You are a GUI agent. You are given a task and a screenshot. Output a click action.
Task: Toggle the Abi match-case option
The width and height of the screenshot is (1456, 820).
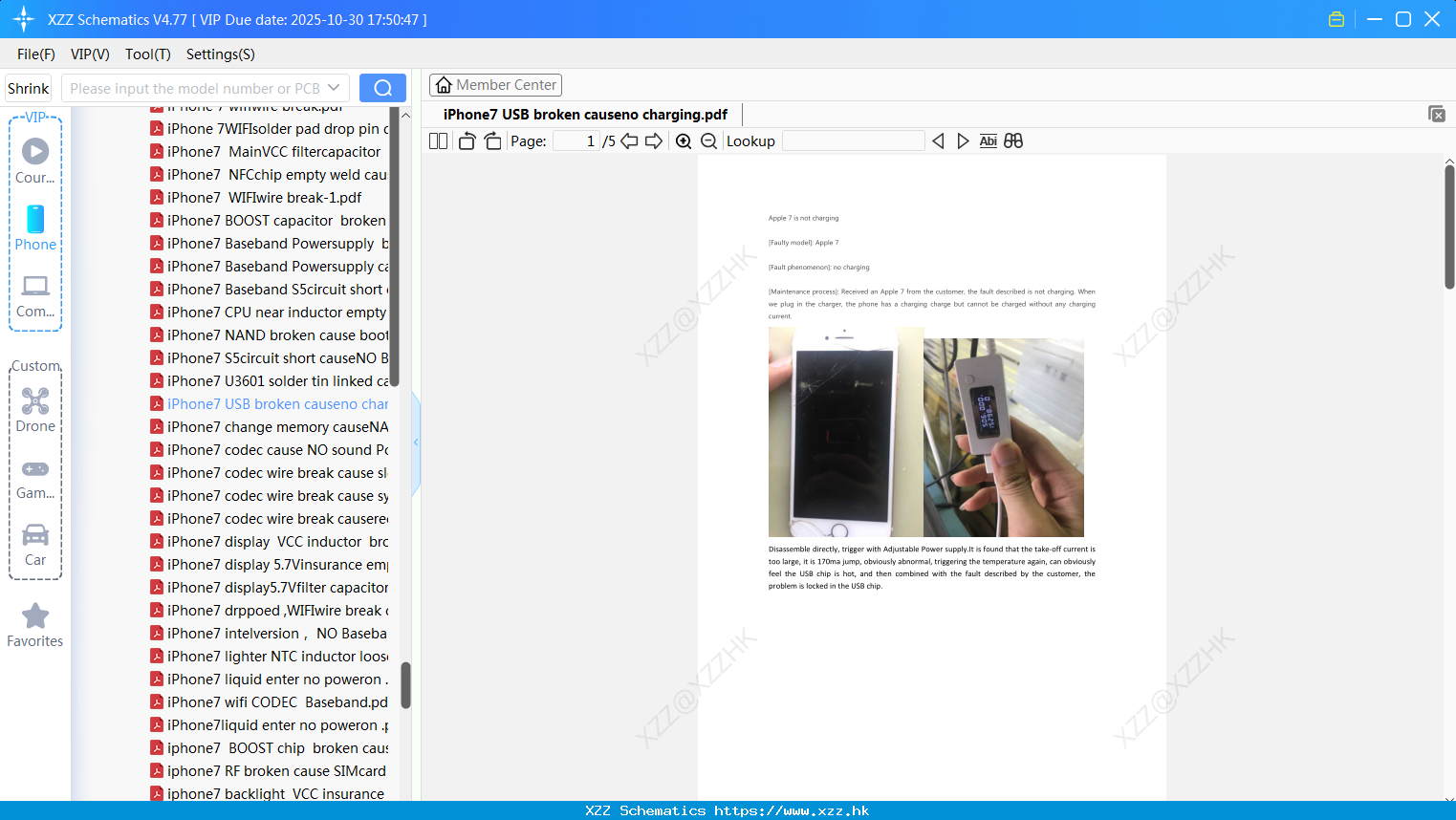(989, 140)
